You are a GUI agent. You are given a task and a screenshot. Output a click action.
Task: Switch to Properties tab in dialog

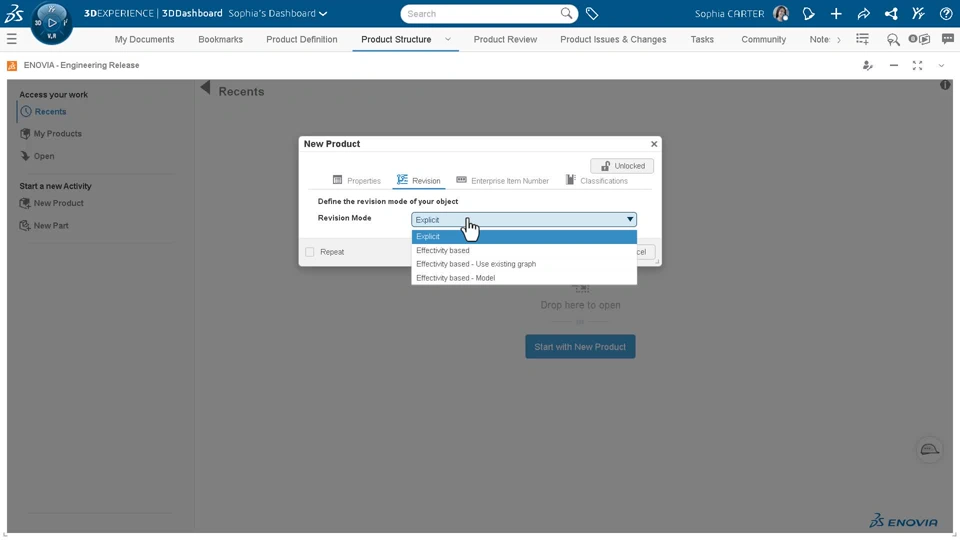tap(356, 181)
